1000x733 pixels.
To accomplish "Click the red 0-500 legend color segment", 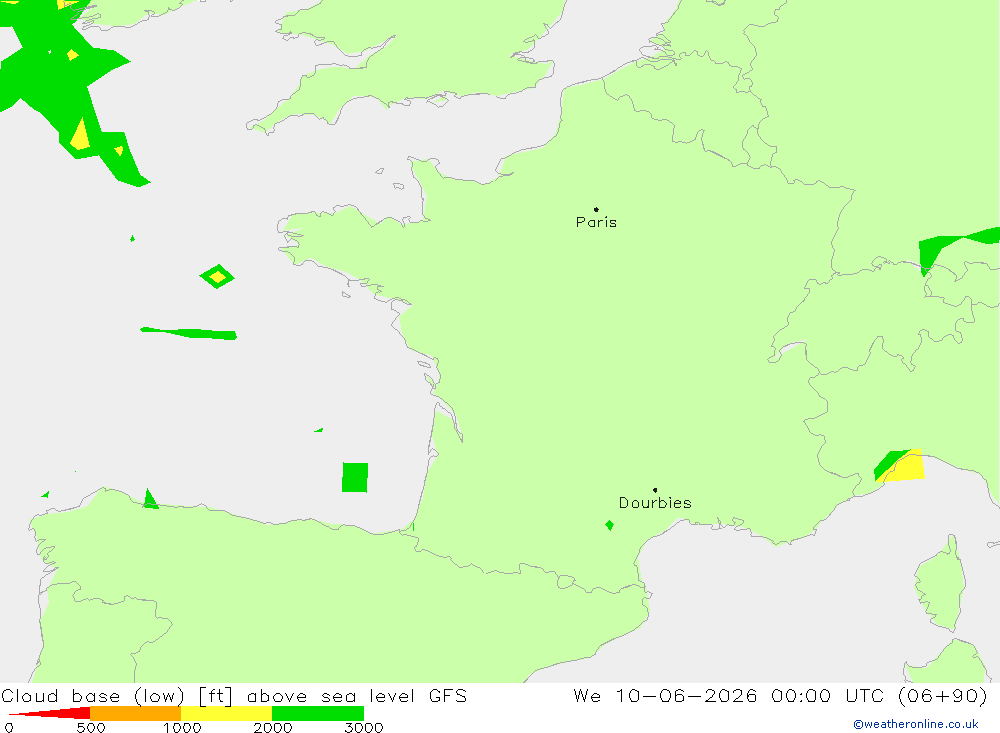I will (49, 713).
